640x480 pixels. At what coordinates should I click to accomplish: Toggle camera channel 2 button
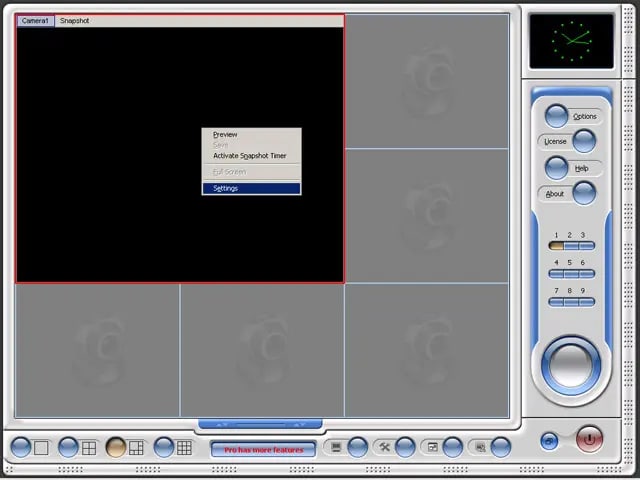point(571,246)
